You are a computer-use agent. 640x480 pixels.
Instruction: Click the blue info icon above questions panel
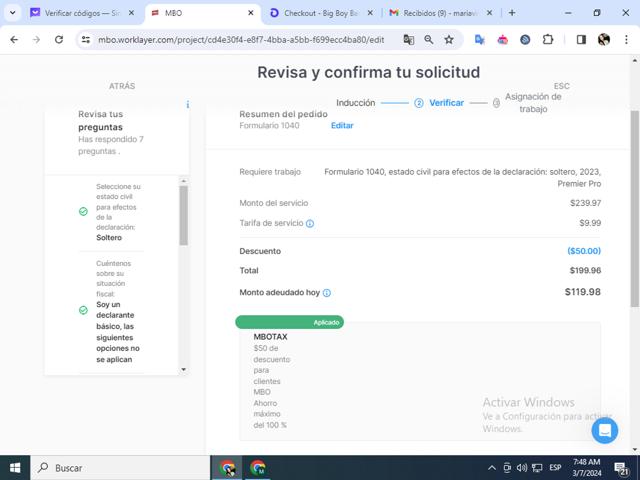[187, 104]
